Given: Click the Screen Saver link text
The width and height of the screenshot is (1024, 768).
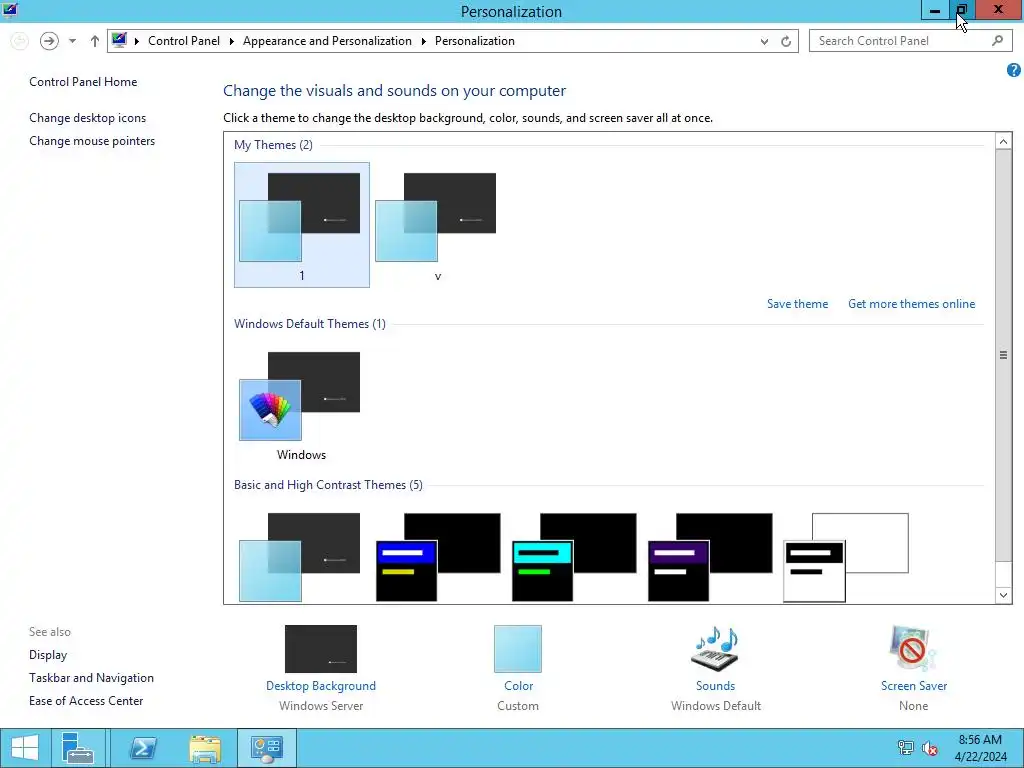Looking at the screenshot, I should tap(914, 686).
